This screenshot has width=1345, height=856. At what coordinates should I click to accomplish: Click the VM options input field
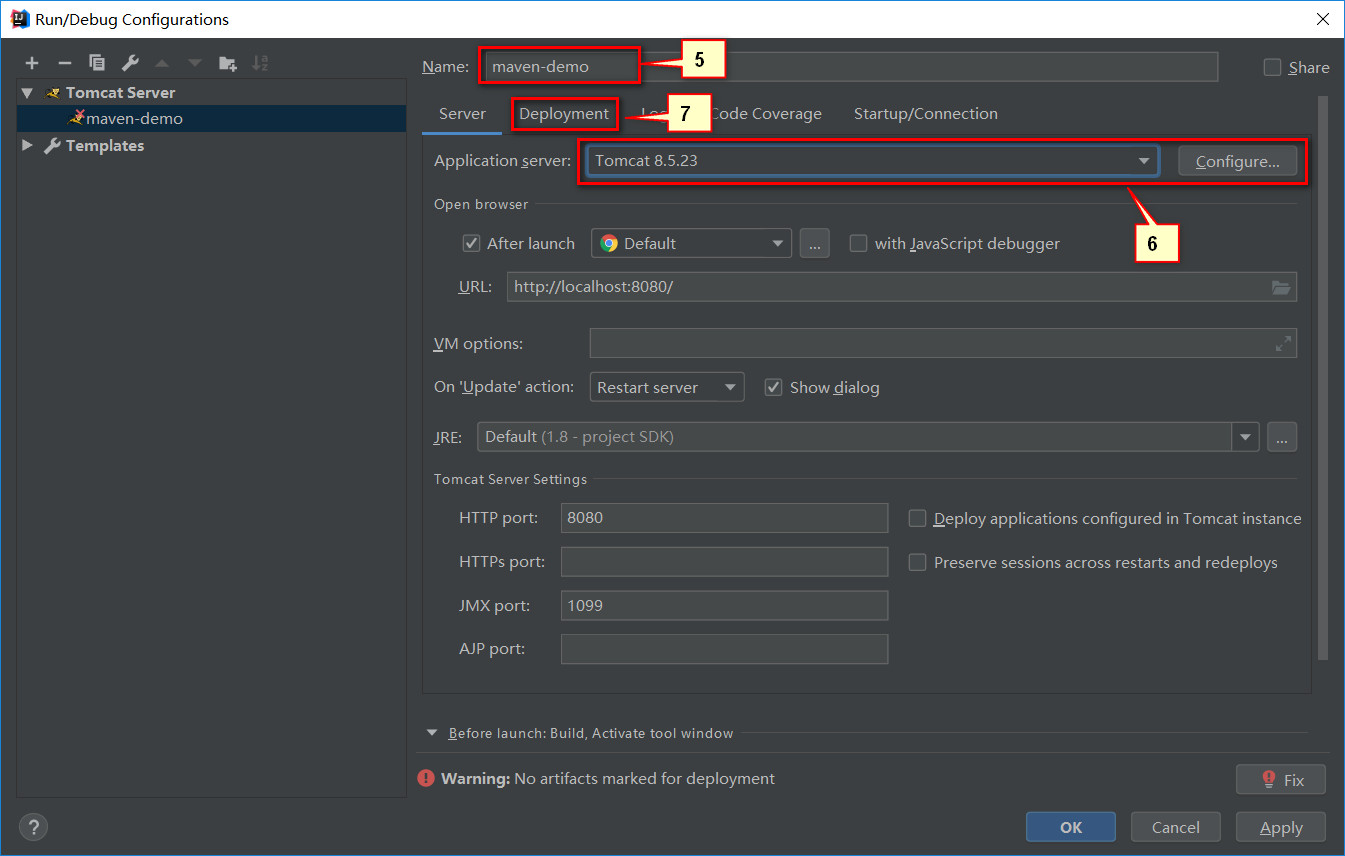[943, 343]
